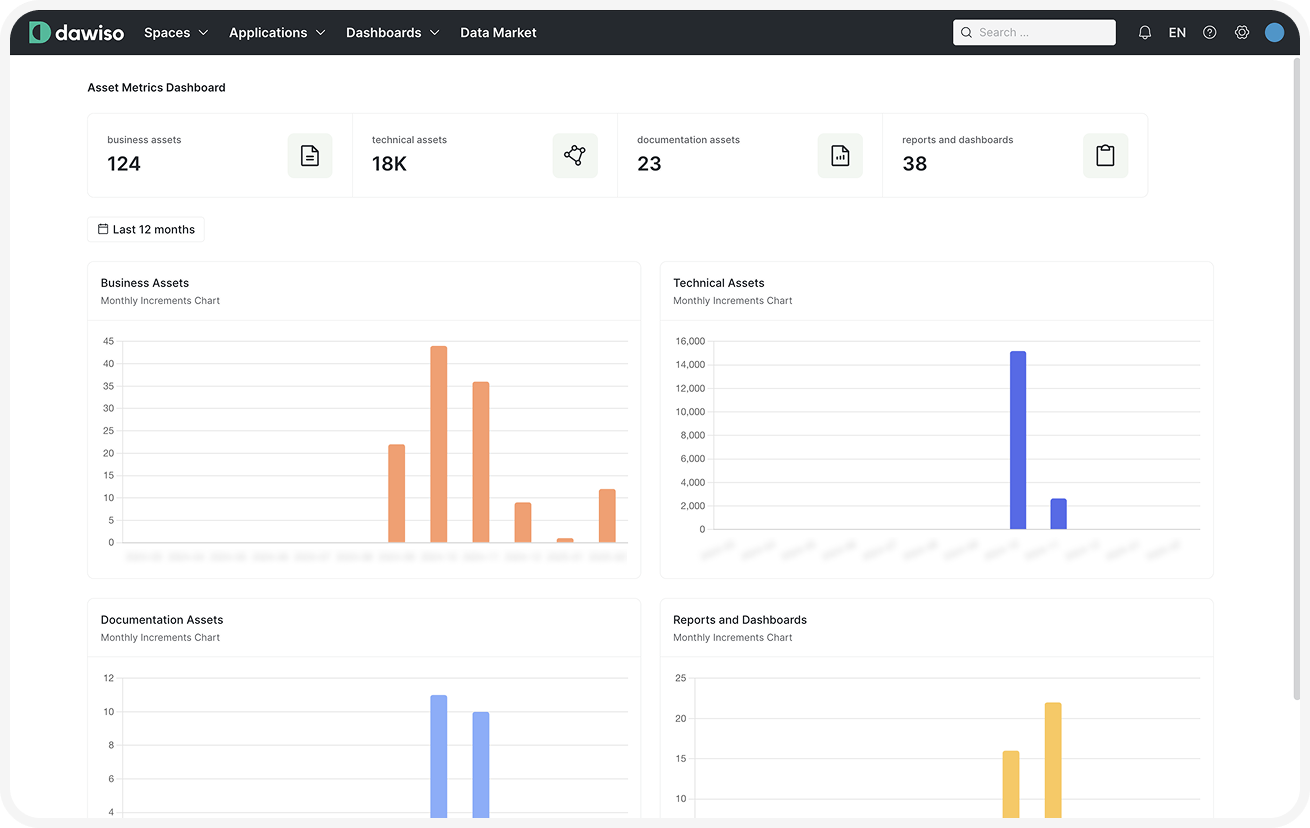Click the chart-file icon on documentation assets card
The width and height of the screenshot is (1310, 828).
point(839,156)
